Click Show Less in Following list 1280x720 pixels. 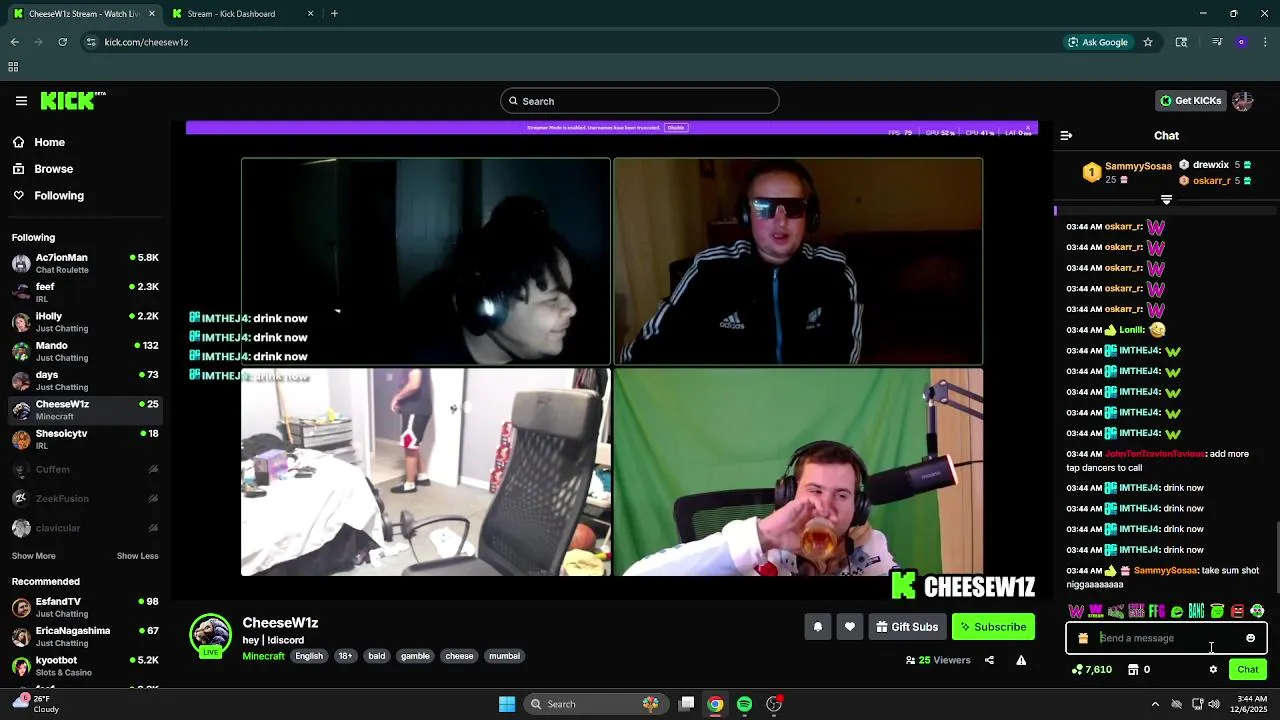pyautogui.click(x=137, y=556)
